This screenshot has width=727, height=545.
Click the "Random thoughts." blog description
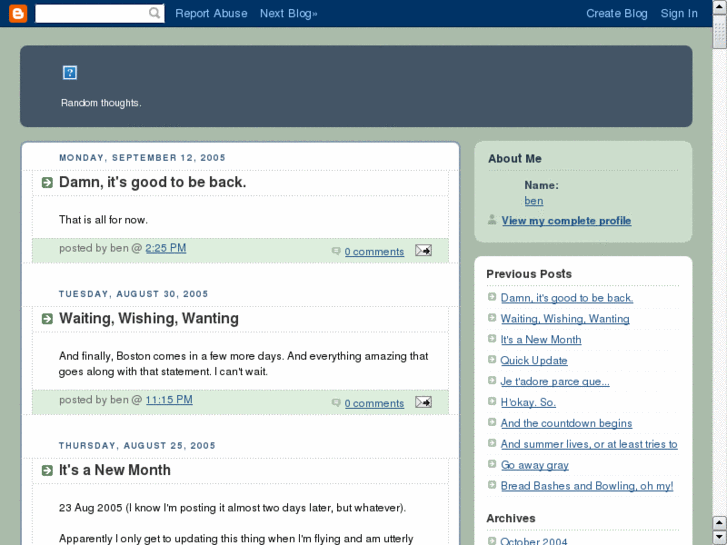click(x=101, y=103)
